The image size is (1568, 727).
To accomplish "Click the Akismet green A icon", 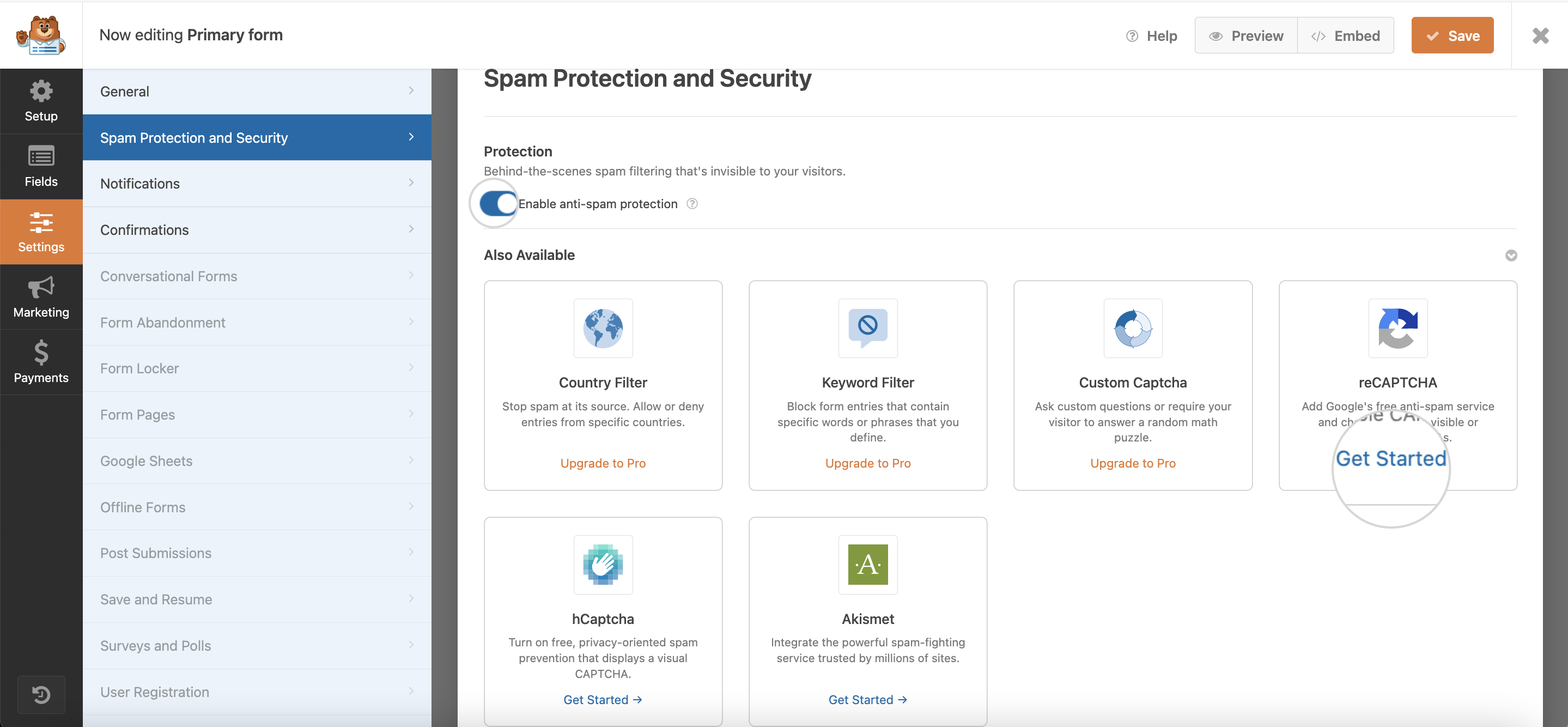I will (867, 565).
